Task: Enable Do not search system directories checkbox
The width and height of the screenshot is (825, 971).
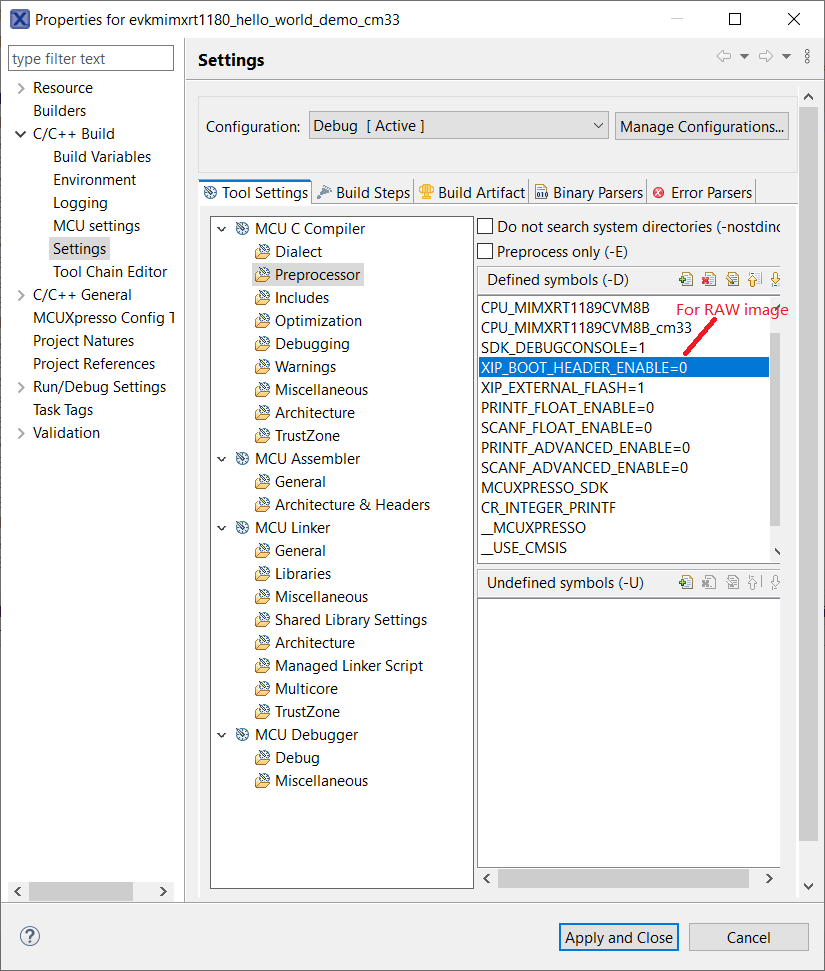Action: click(486, 227)
